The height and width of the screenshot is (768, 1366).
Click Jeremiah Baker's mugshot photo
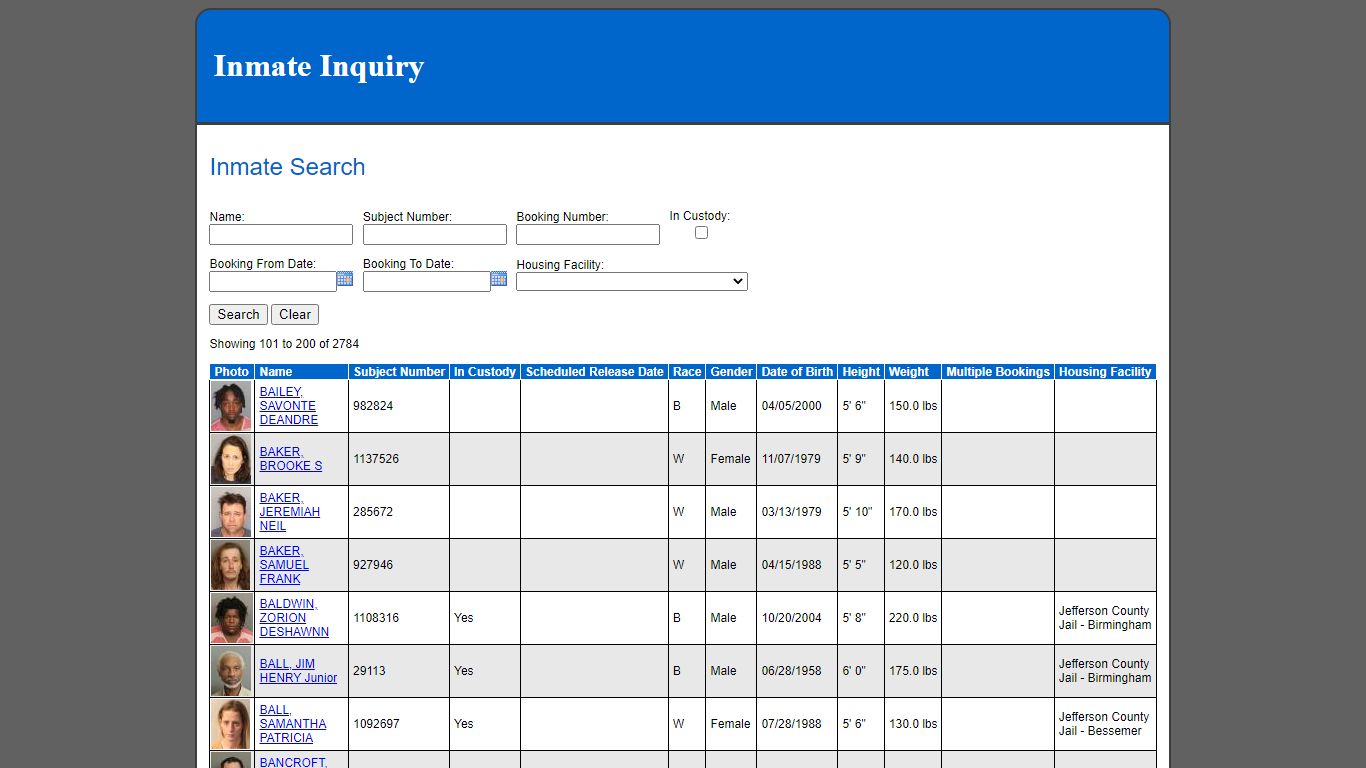231,512
